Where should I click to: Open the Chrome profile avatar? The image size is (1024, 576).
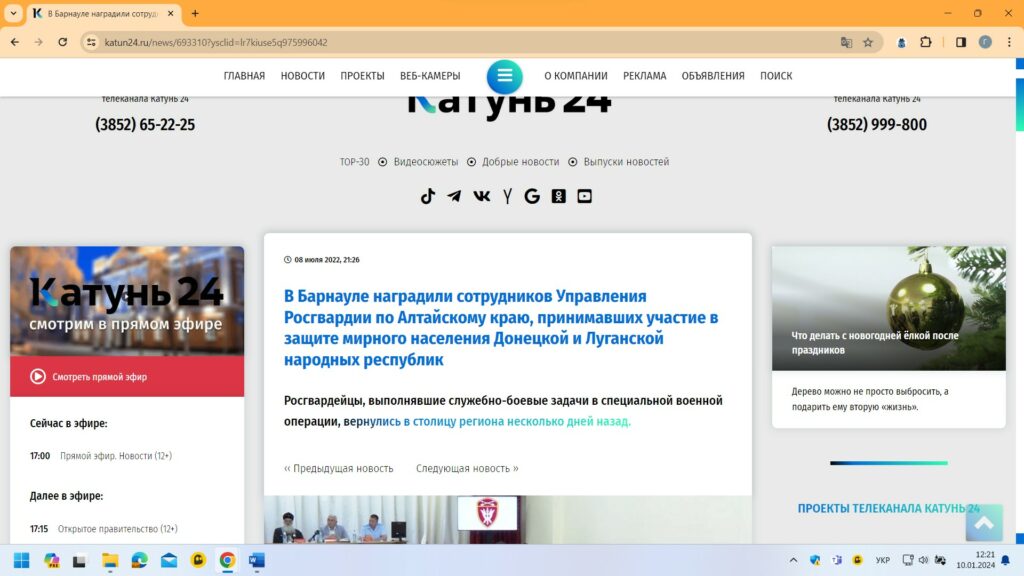985,42
